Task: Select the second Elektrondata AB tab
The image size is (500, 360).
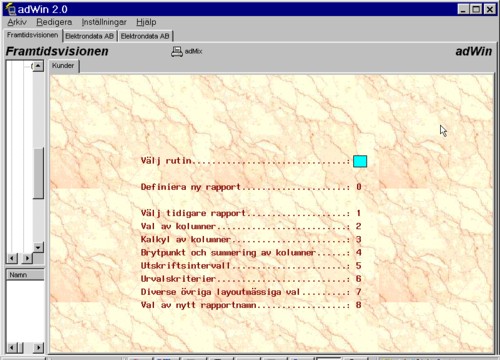Action: [x=145, y=36]
